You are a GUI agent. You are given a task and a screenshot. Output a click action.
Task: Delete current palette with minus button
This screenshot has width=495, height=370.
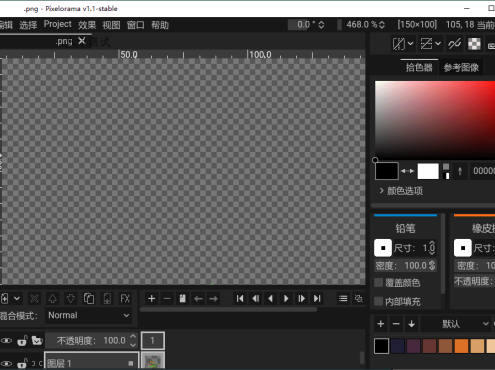coord(396,324)
